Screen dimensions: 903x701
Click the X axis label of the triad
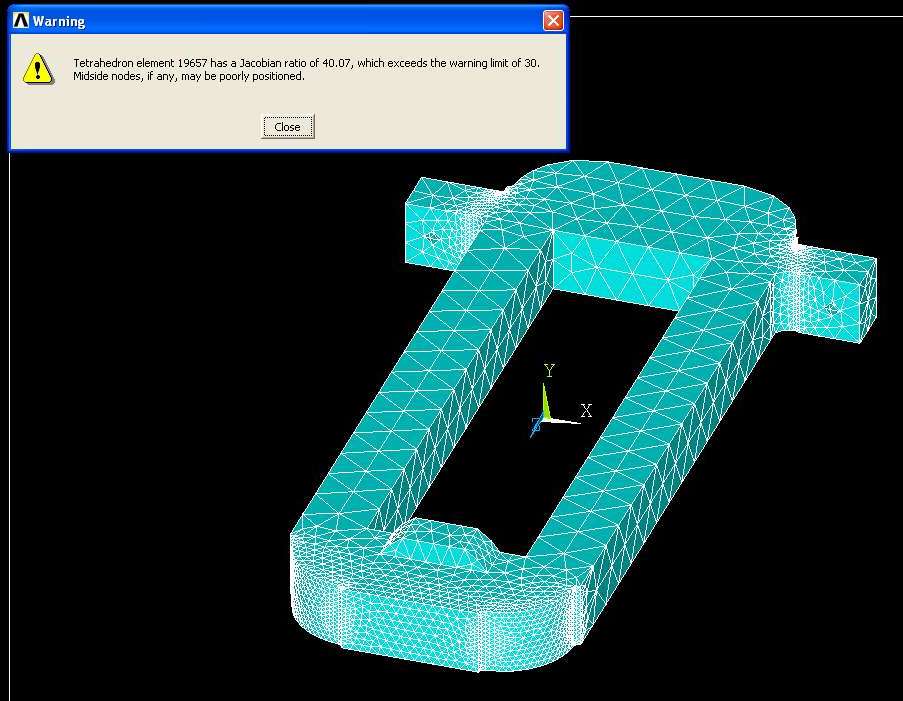pos(586,411)
